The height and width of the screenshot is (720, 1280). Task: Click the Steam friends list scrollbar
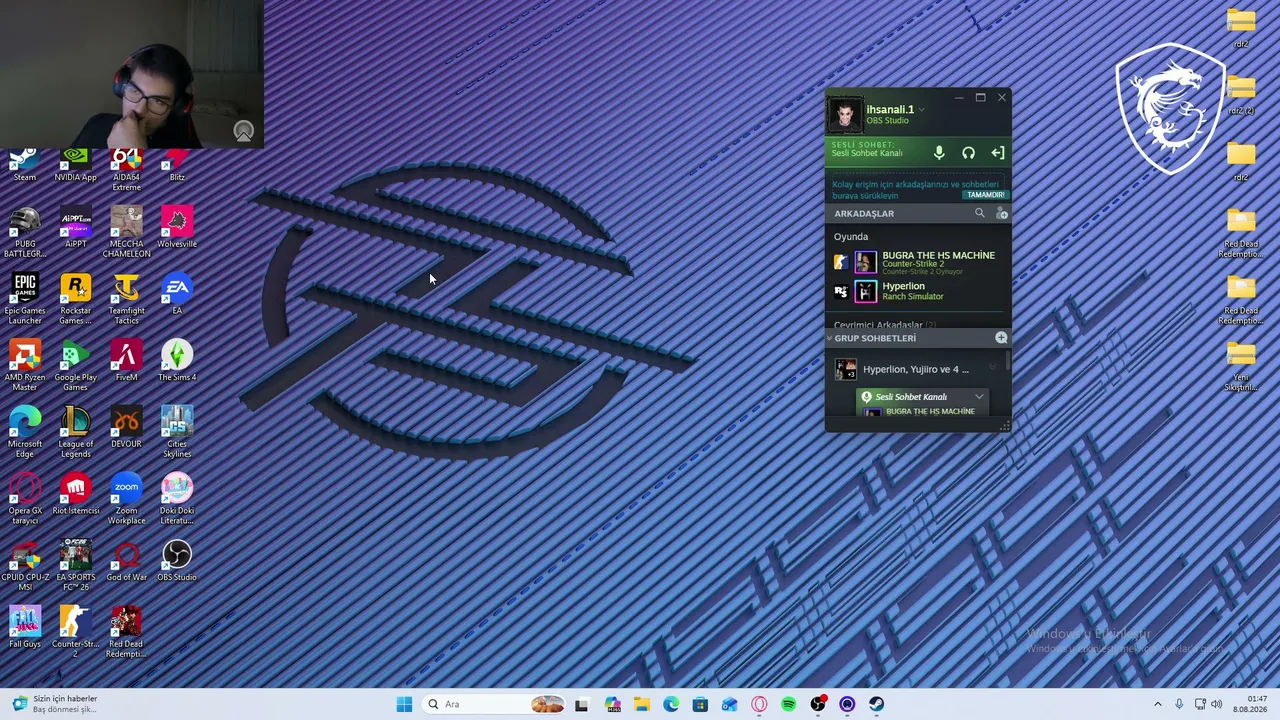click(1008, 362)
